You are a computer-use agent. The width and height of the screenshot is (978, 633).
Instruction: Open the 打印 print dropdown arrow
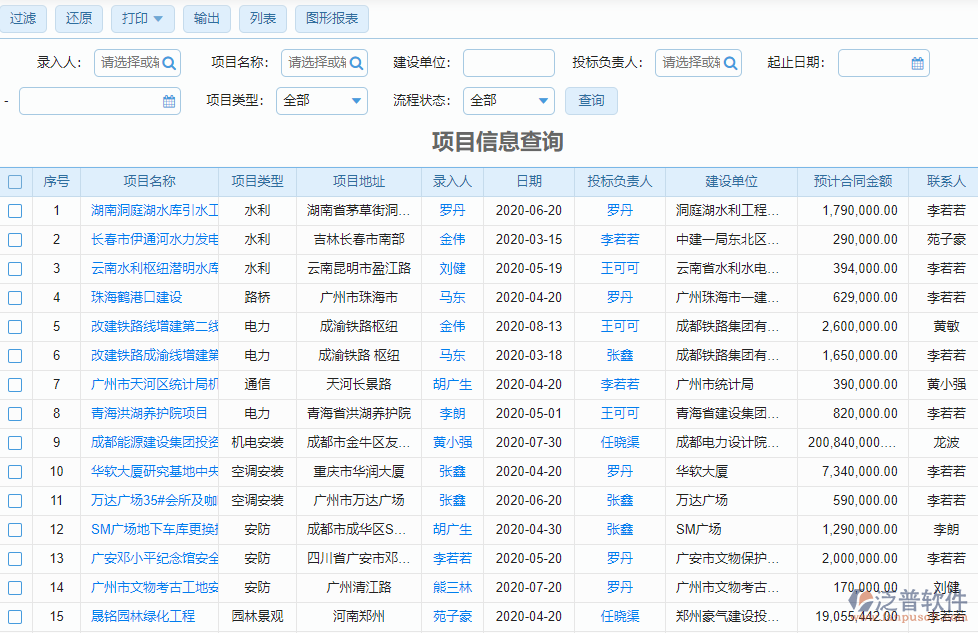[158, 18]
